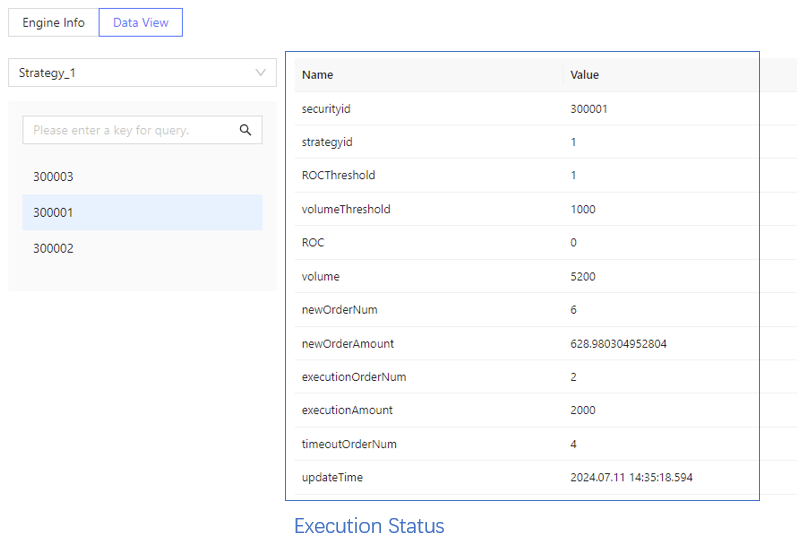This screenshot has height=545, width=797.
Task: Click the Name column header
Action: (x=318, y=75)
